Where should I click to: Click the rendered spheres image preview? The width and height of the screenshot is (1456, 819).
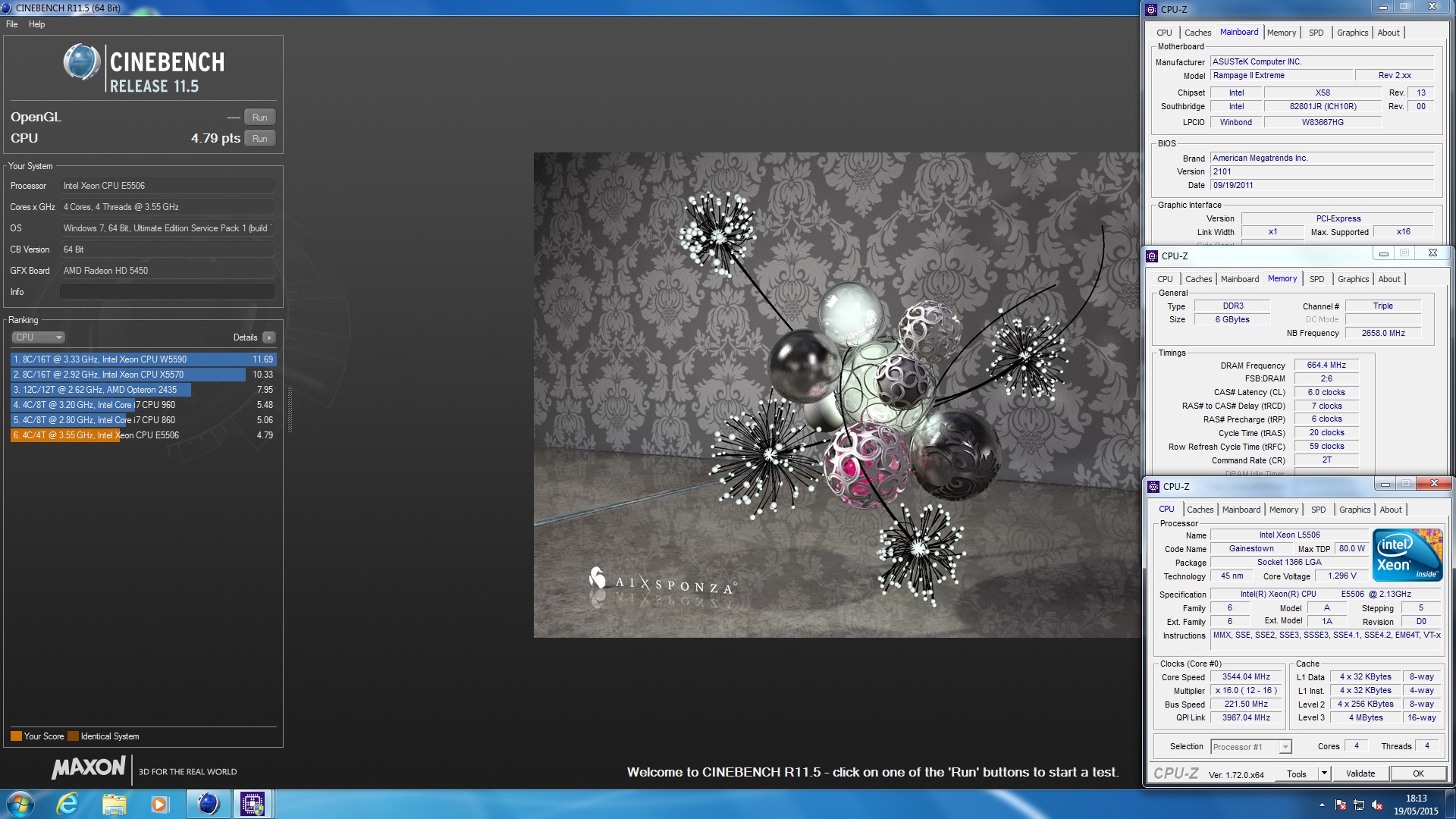[x=836, y=395]
